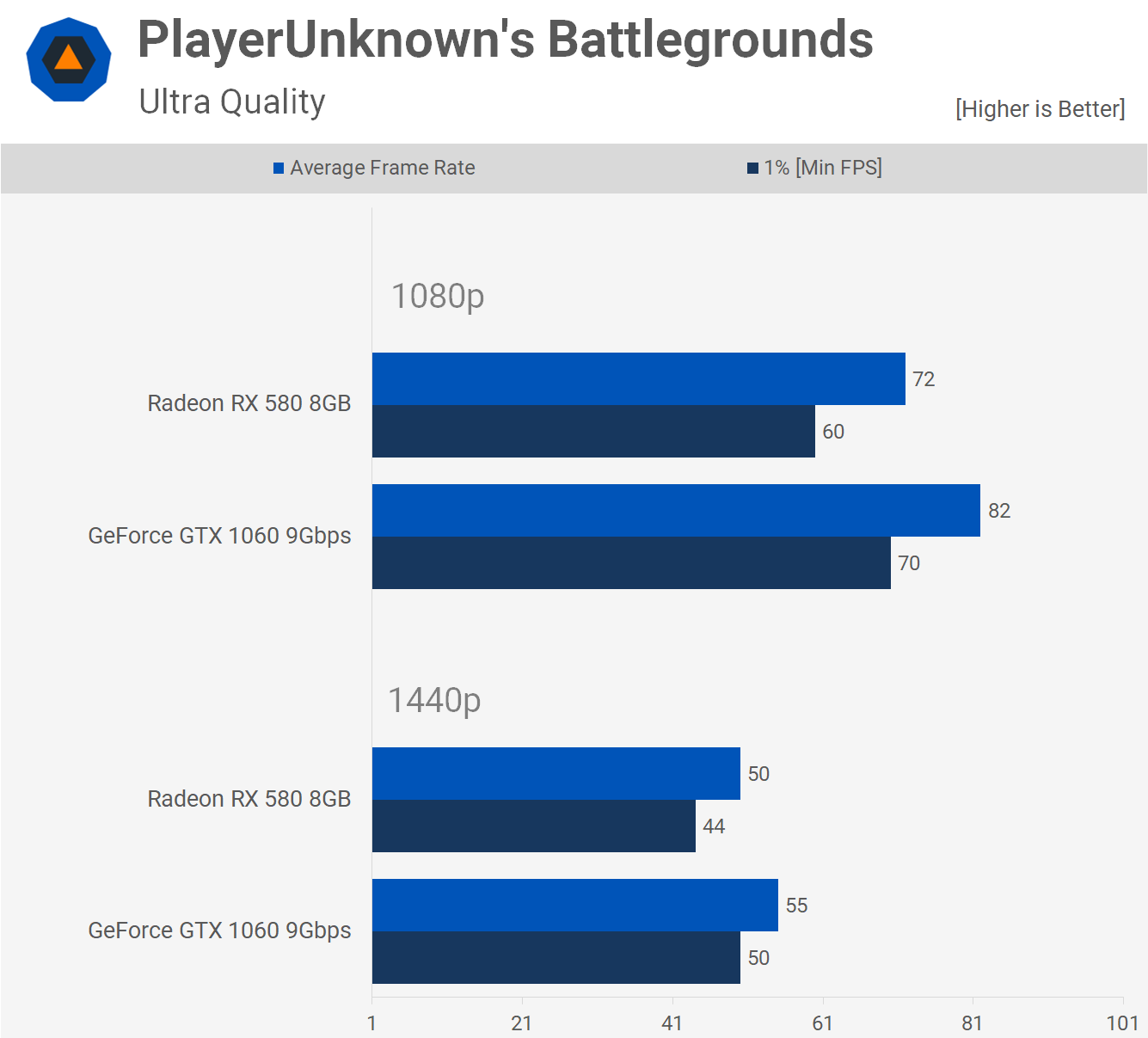The image size is (1148, 1038).
Task: Click the 61 tick on the x-axis
Action: 822,1023
